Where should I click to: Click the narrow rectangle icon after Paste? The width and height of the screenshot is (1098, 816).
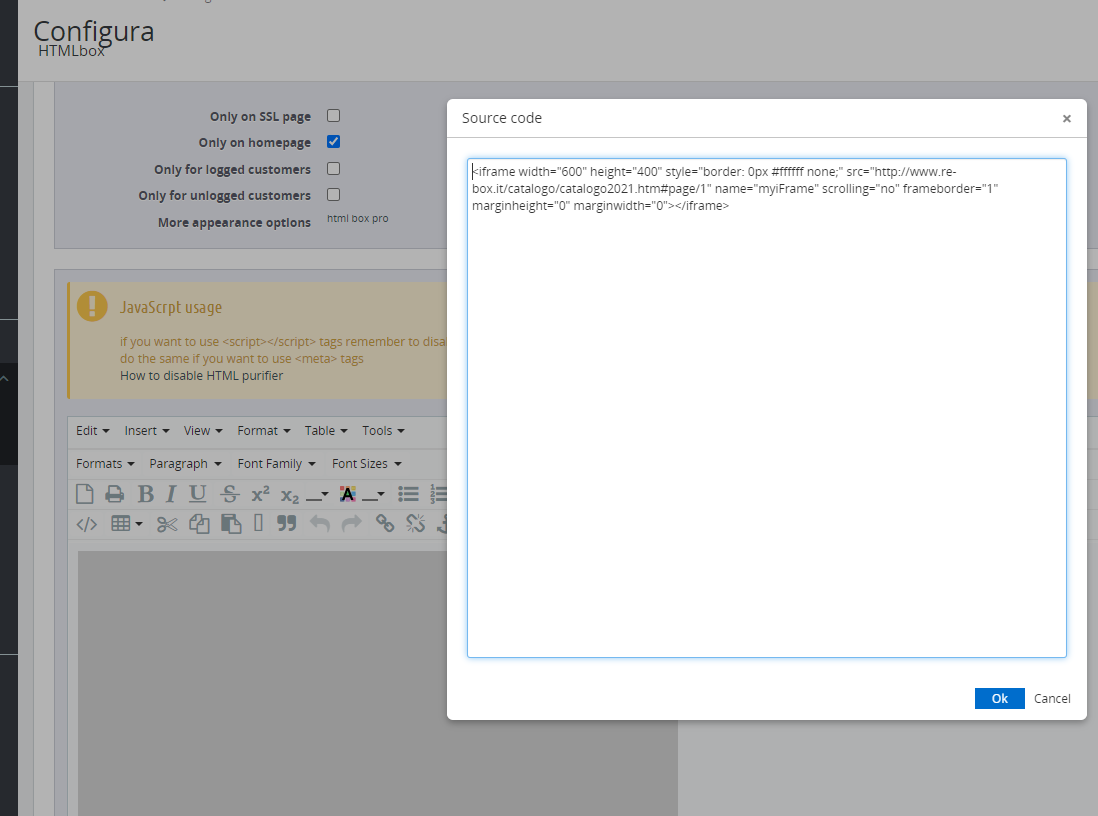pyautogui.click(x=258, y=523)
